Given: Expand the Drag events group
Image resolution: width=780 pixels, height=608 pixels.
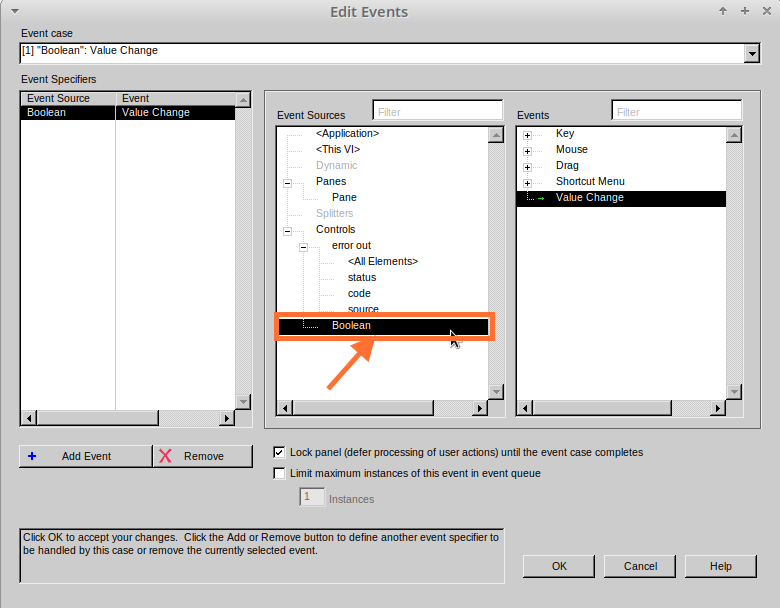Looking at the screenshot, I should 527,167.
